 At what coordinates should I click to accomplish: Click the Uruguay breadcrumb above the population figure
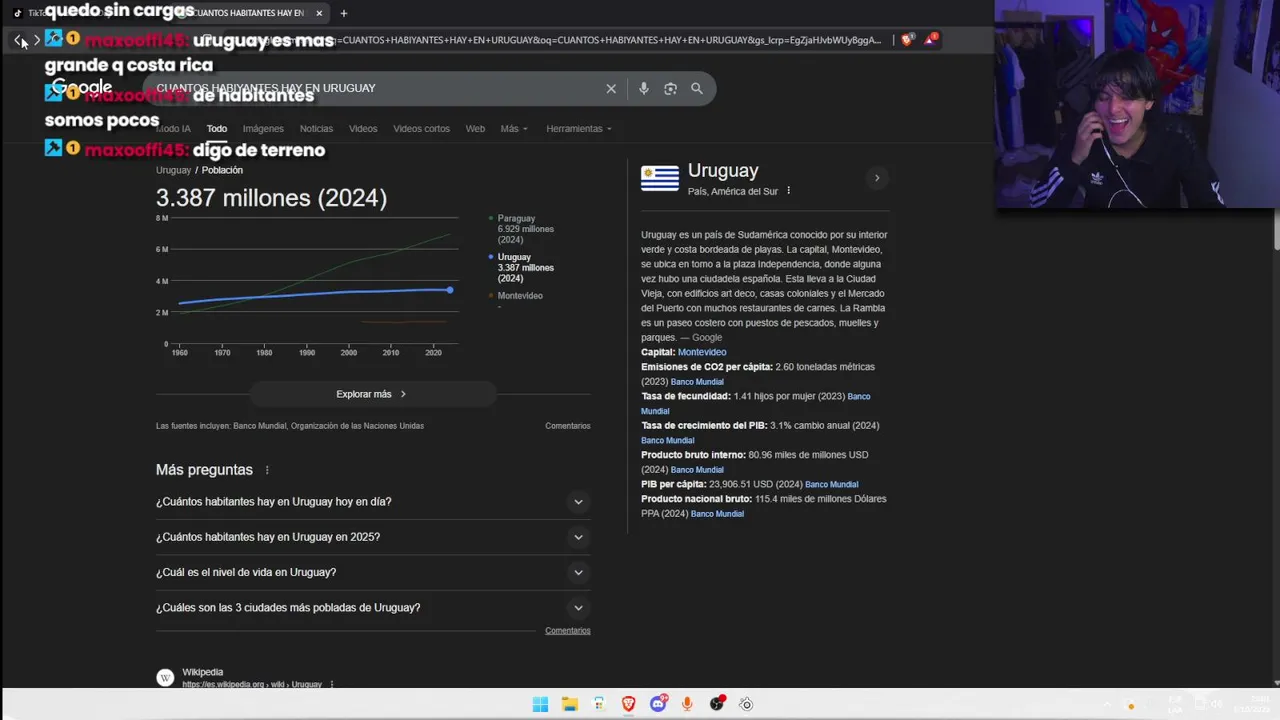click(173, 170)
